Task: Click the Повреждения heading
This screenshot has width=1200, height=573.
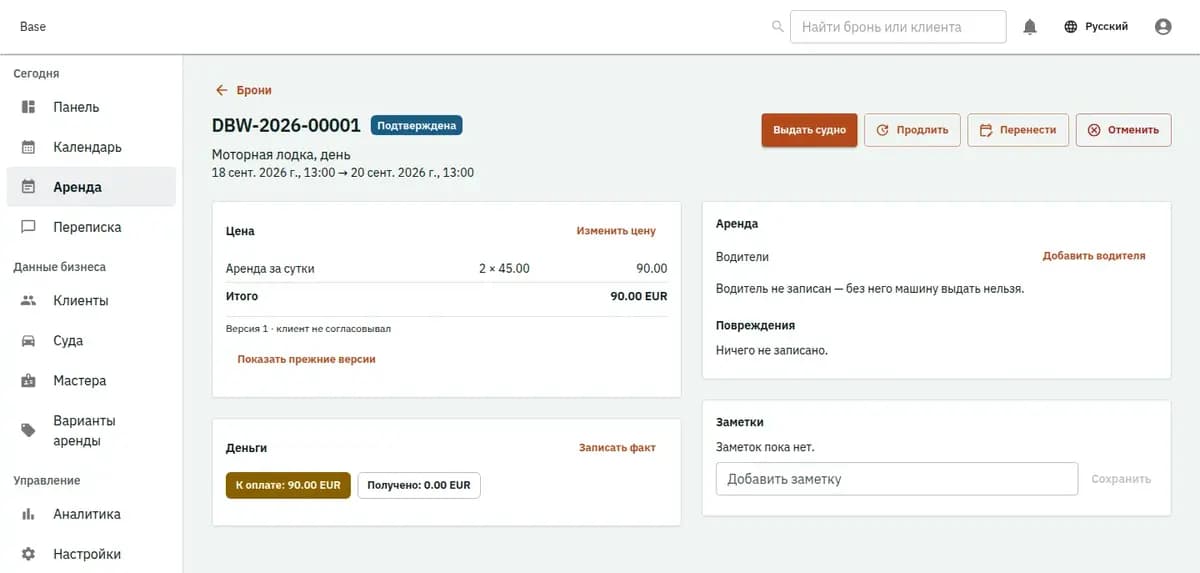Action: [x=755, y=325]
